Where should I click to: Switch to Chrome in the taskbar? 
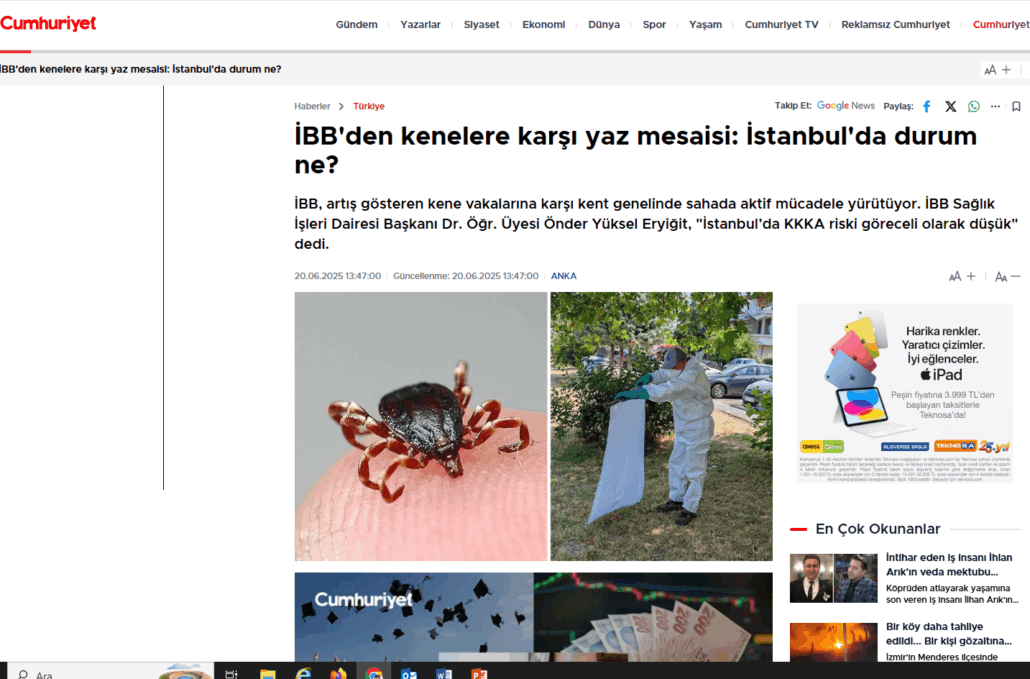click(374, 674)
